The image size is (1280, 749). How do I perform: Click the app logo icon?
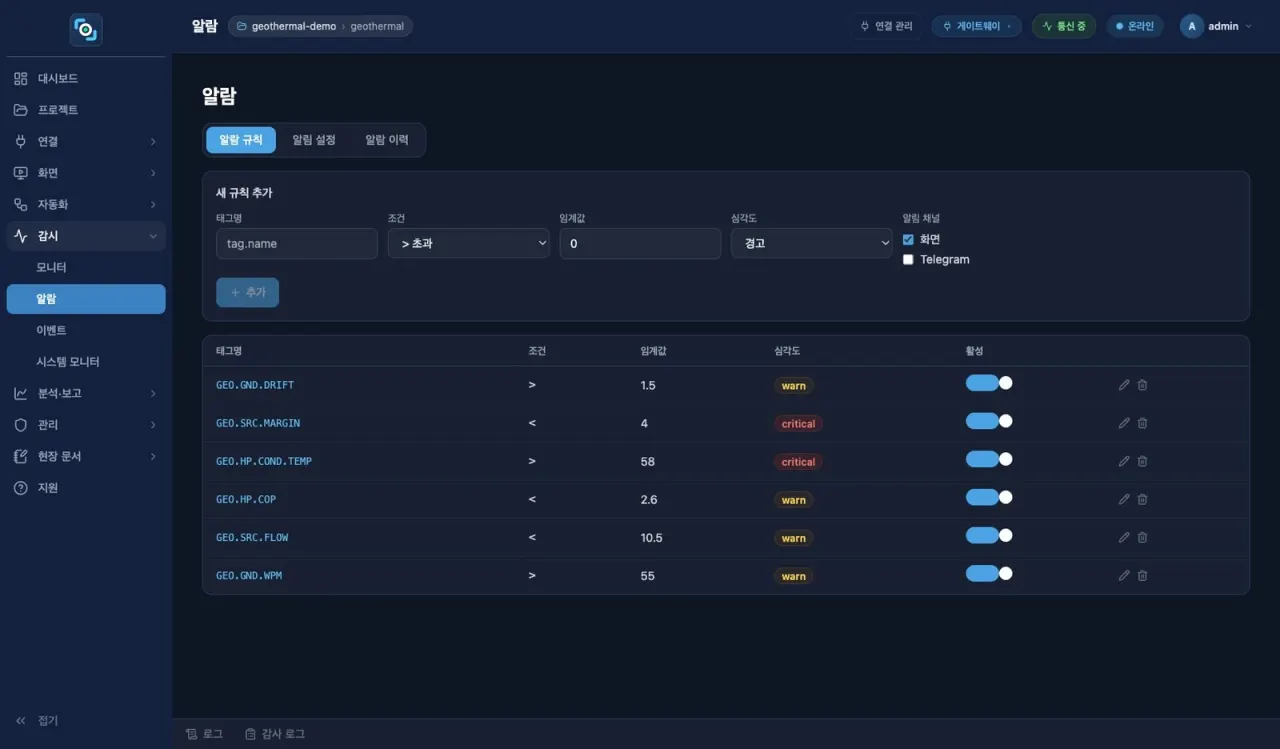[86, 30]
